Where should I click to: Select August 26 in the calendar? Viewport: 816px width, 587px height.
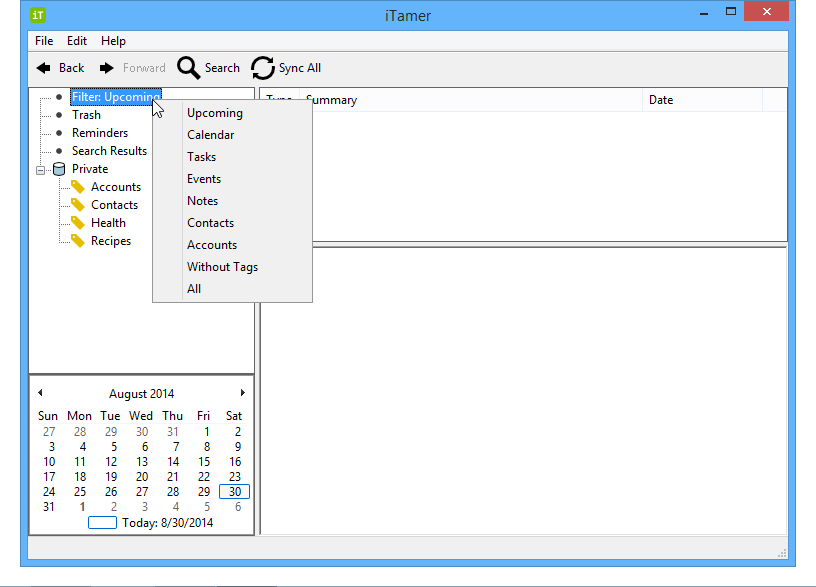pos(111,492)
